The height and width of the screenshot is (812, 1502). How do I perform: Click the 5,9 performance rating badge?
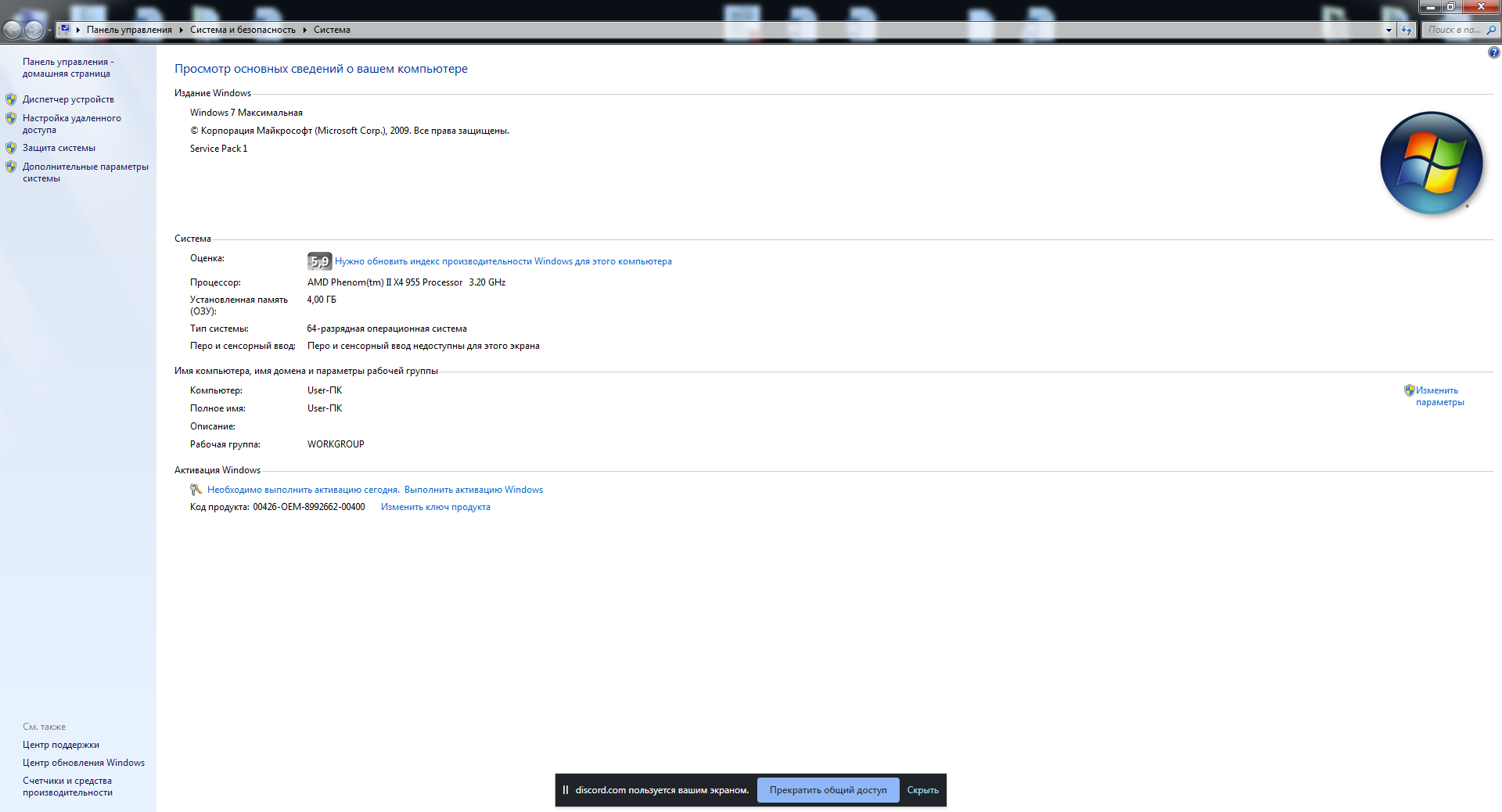pos(319,261)
